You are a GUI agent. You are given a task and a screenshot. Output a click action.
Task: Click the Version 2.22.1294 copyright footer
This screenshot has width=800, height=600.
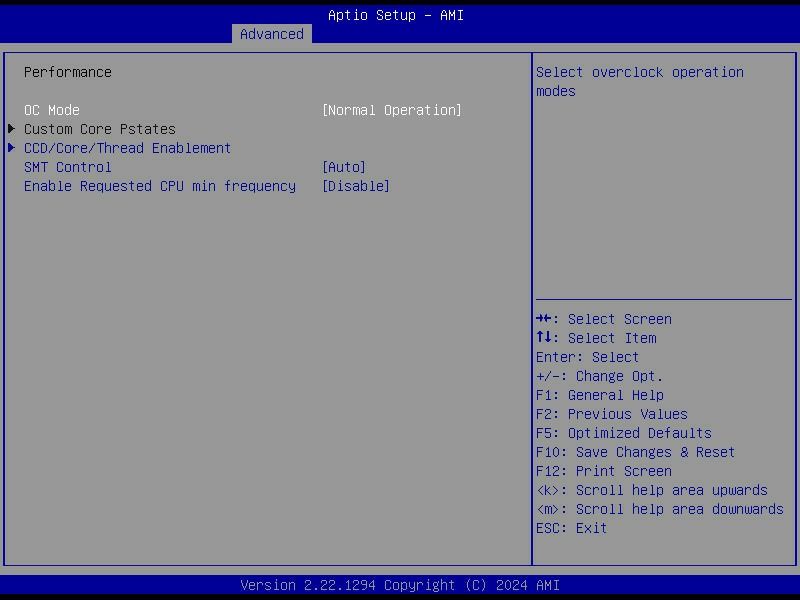click(x=400, y=585)
